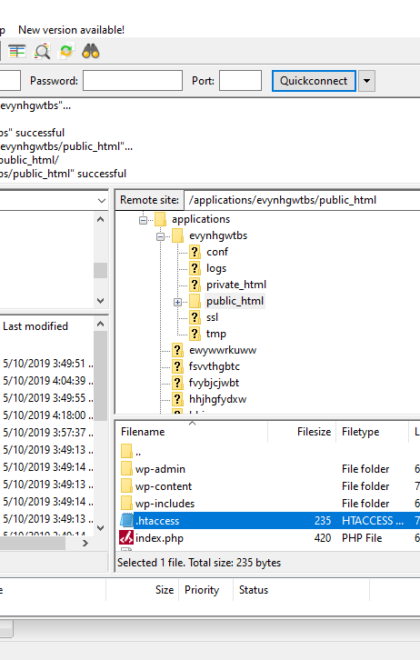This screenshot has height=660, width=420.
Task: Select the private_html folder in tree
Action: (236, 285)
